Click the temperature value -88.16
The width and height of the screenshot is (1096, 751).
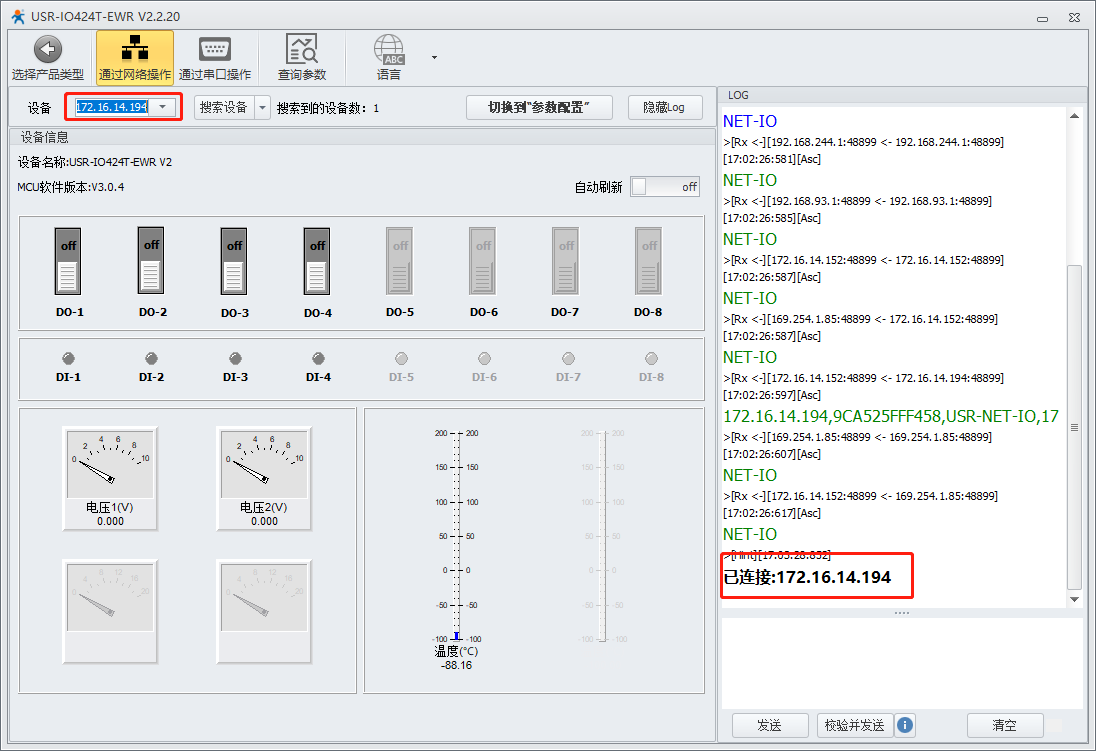point(456,666)
